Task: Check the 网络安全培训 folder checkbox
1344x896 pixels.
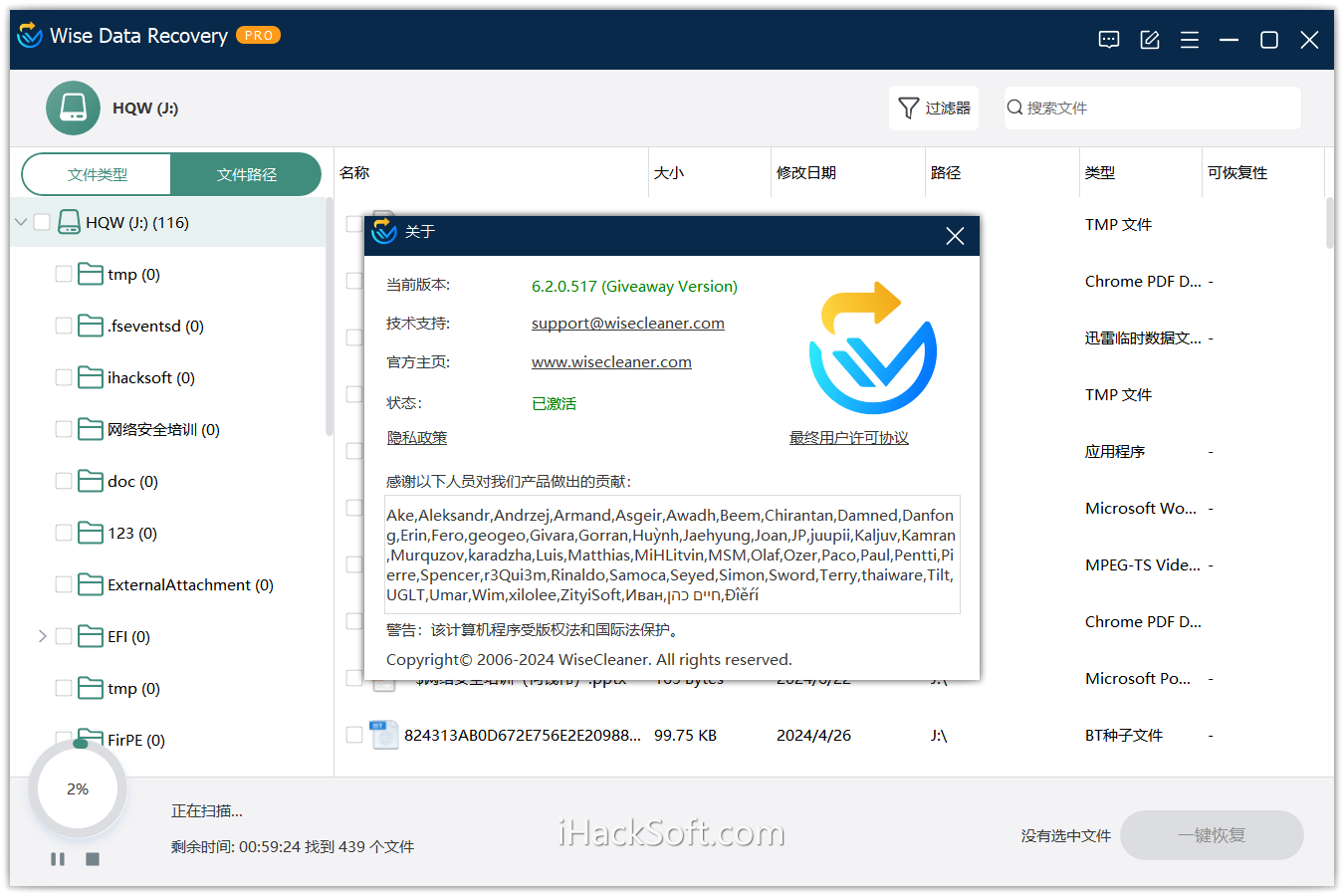Action: (x=64, y=429)
